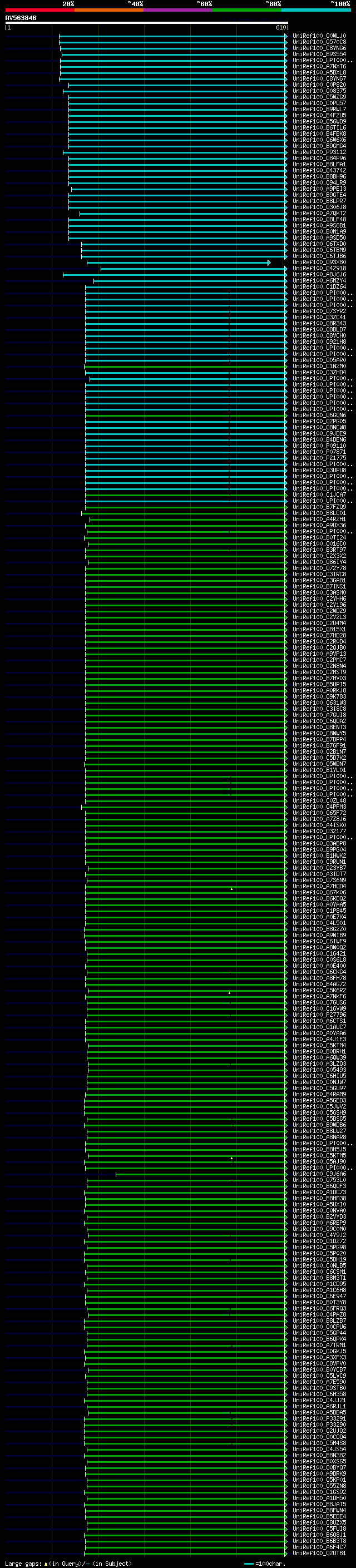This screenshot has width=356, height=1568.
Task: Click the shortened alignment bar of Q93XB0
Action: [179, 263]
